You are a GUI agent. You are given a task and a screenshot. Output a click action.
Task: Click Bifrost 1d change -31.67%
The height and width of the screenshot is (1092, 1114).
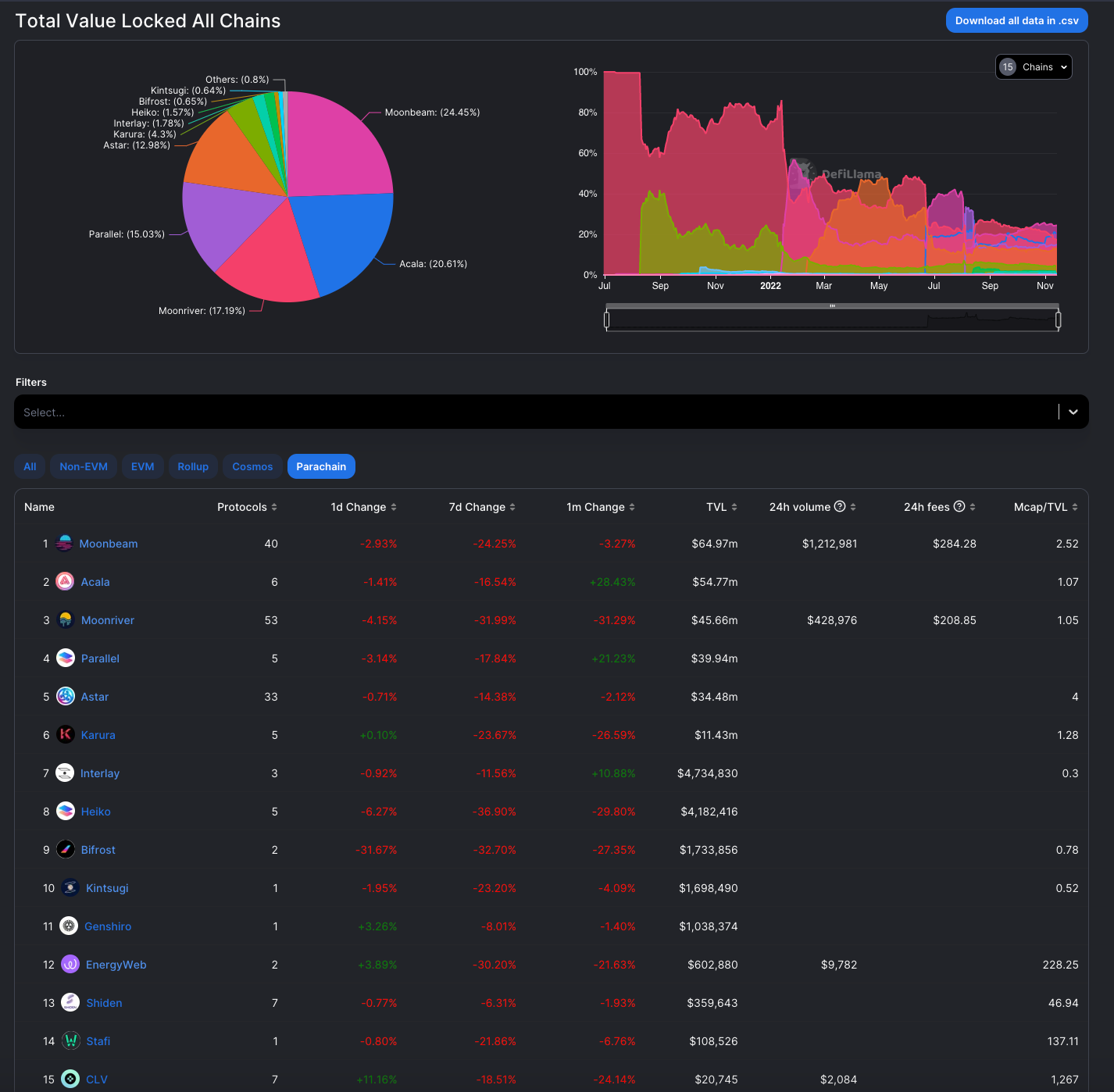click(x=377, y=850)
